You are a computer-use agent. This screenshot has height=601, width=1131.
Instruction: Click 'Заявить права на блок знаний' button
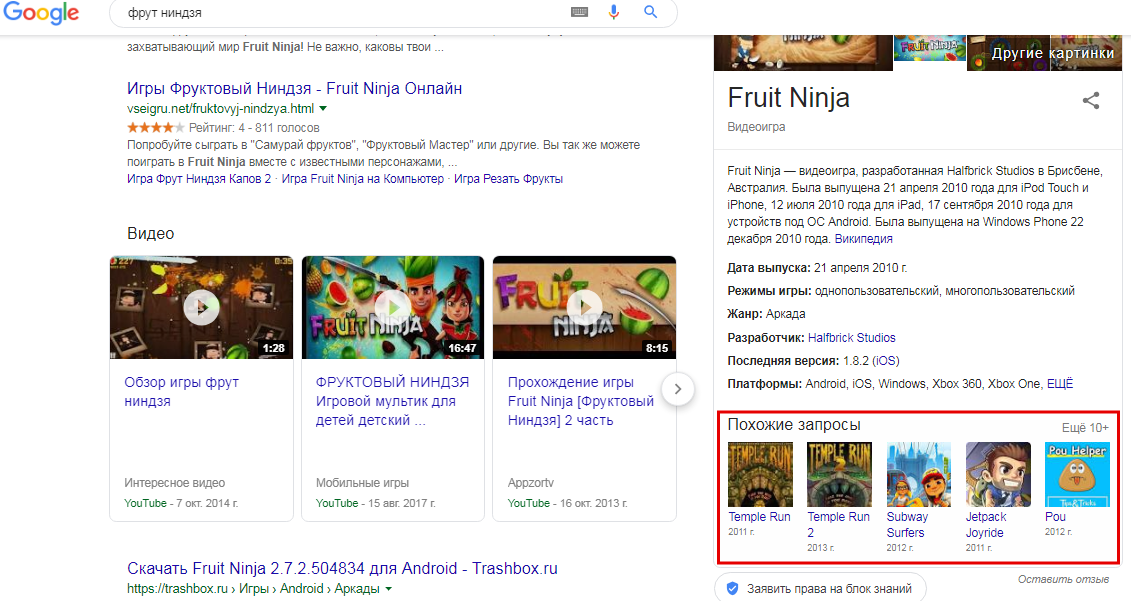tap(820, 588)
